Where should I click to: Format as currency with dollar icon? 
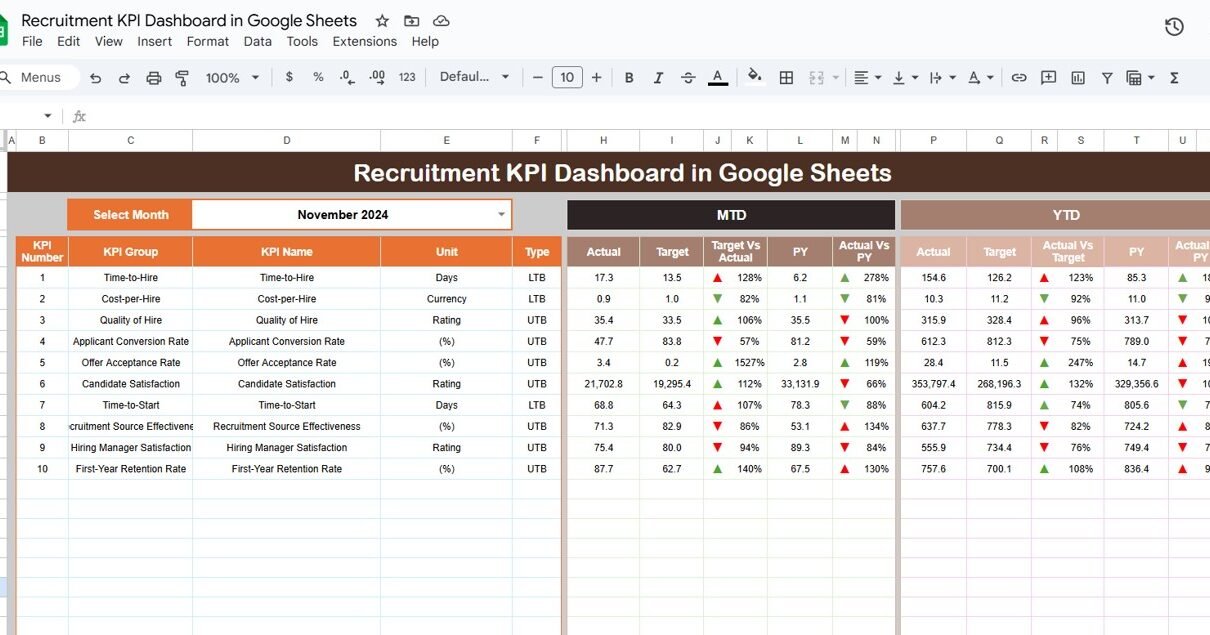[x=289, y=77]
